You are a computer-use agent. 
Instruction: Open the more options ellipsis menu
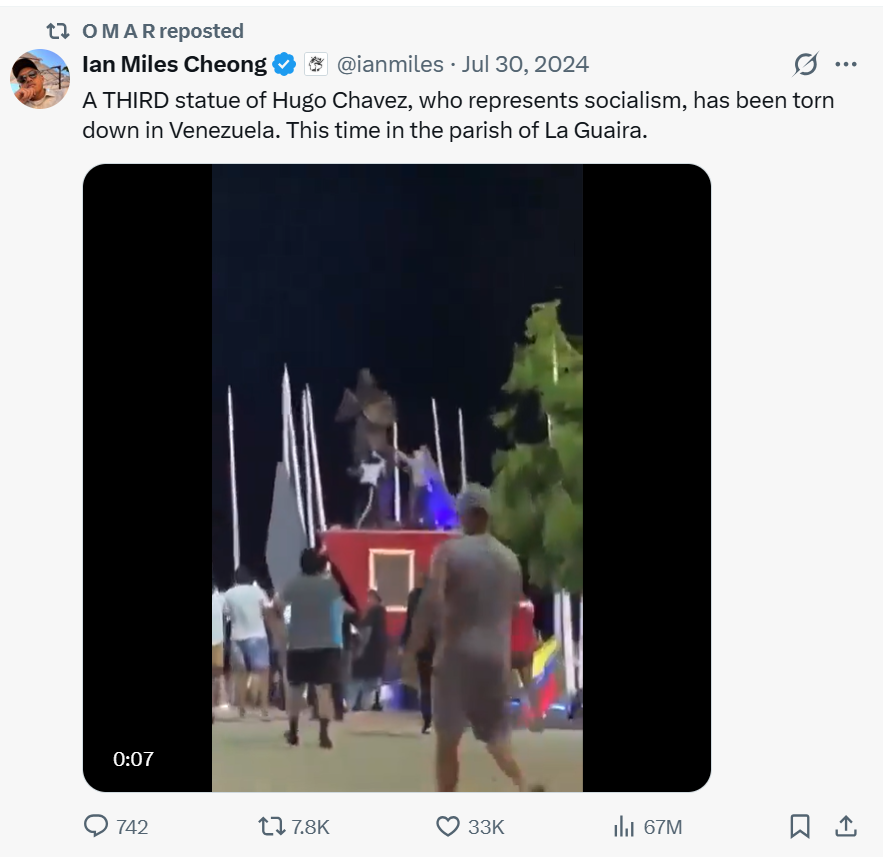[846, 65]
